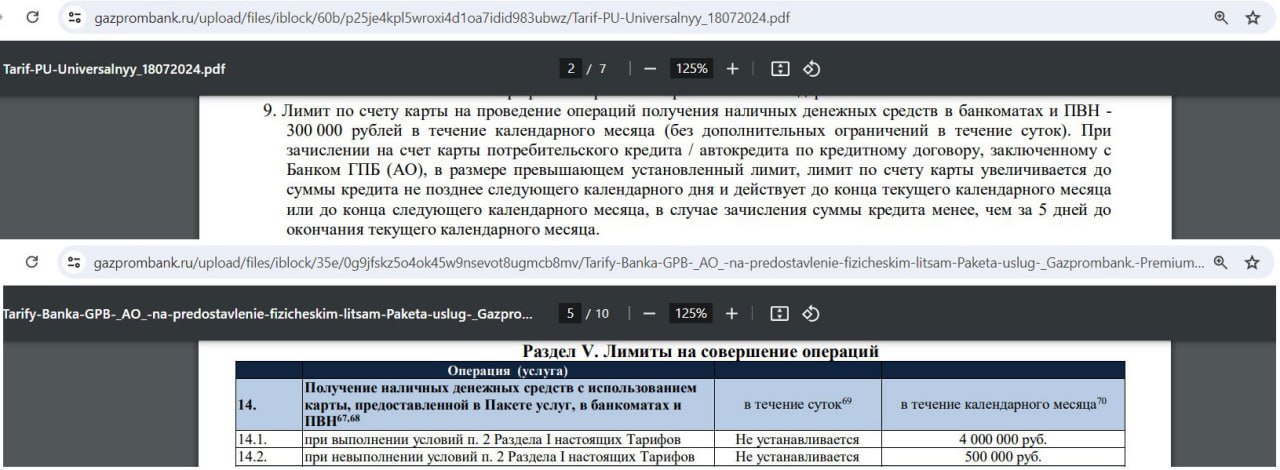Bookmark the Tarif-PU-Universalnyy PDF page with the star

pyautogui.click(x=1252, y=18)
